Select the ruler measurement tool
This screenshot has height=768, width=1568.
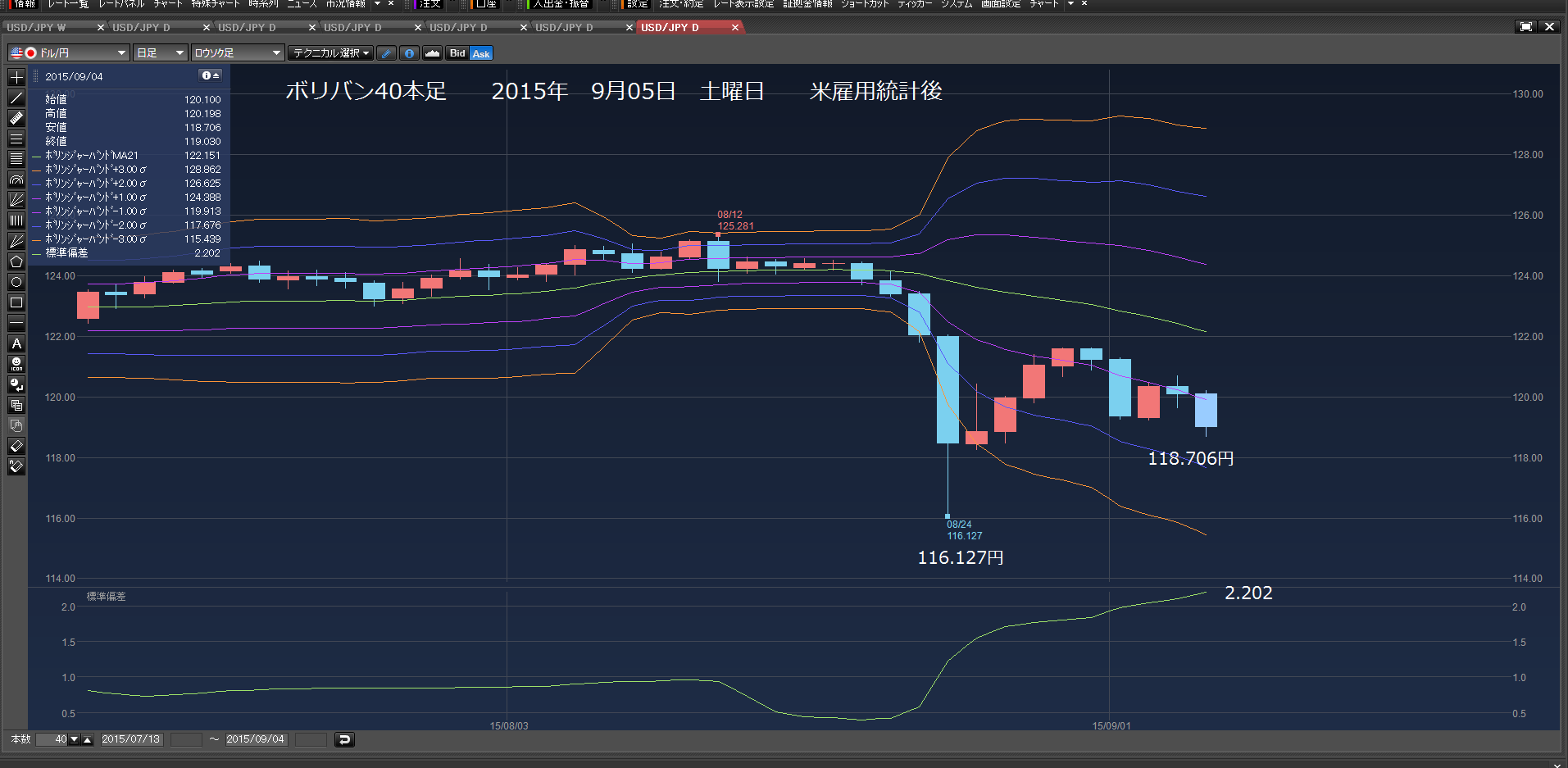pyautogui.click(x=16, y=118)
